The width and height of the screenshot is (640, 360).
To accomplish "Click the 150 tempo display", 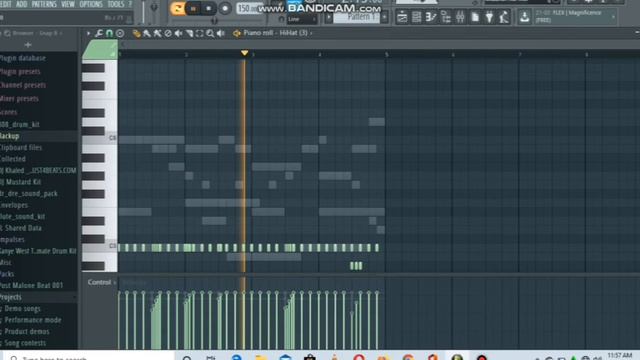I will [x=249, y=8].
